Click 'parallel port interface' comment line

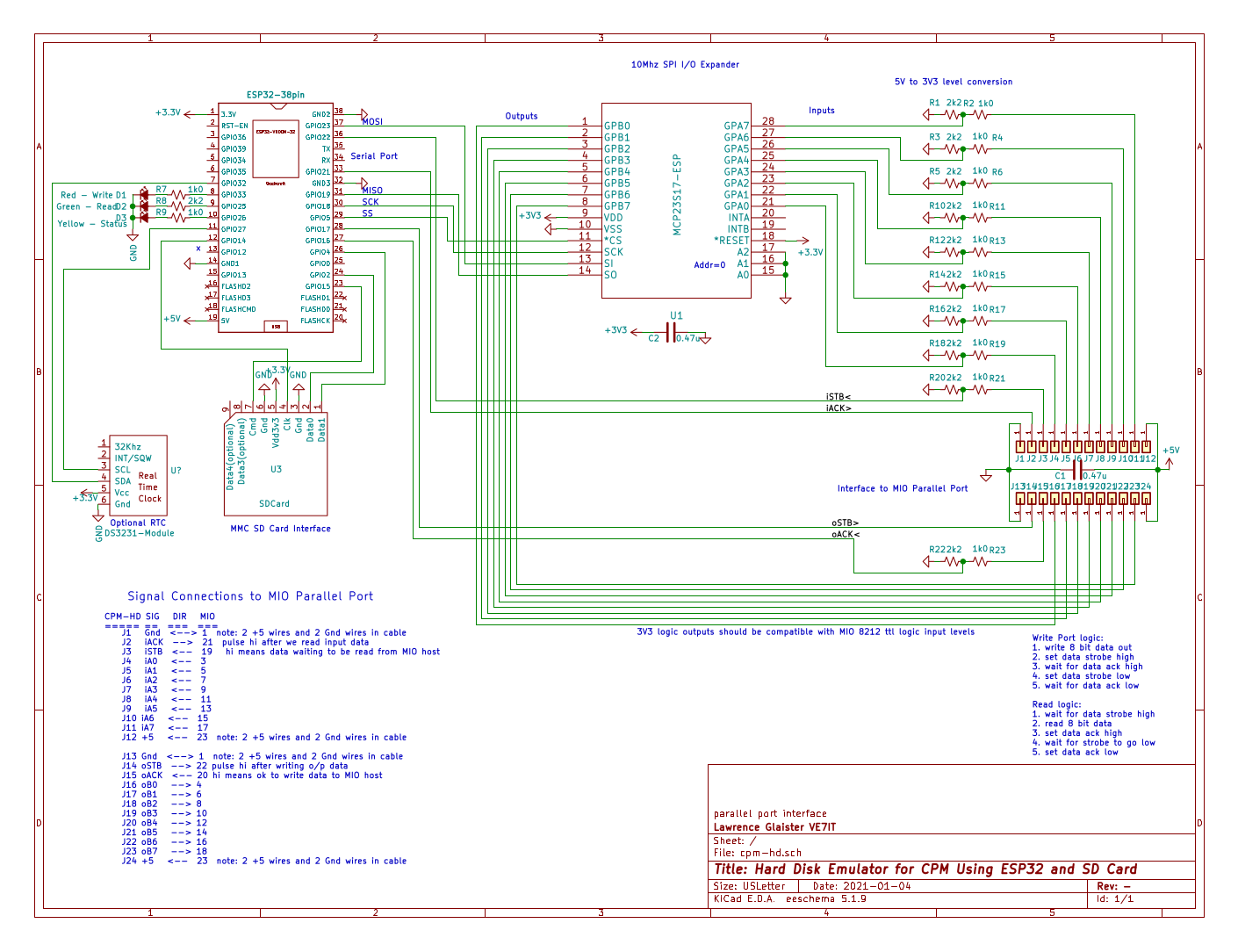click(770, 814)
